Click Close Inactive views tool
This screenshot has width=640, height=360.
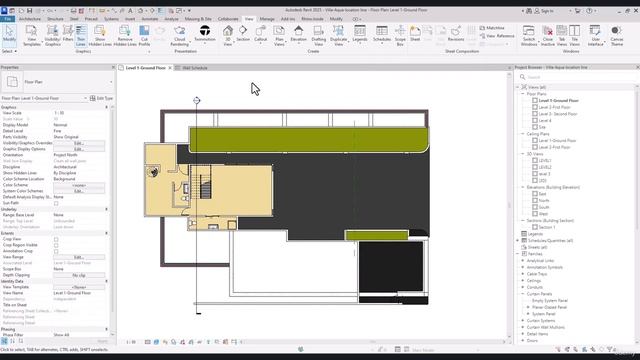(548, 35)
